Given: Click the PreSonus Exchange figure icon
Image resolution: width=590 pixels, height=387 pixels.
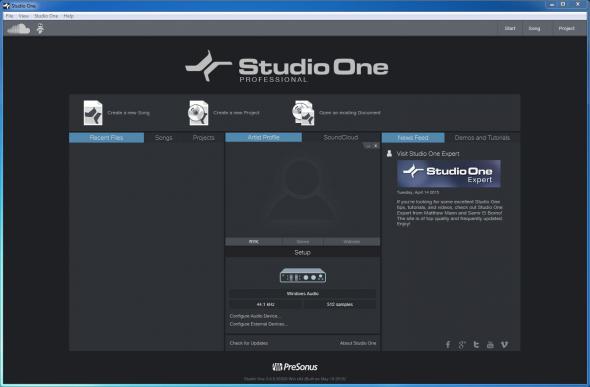Looking at the screenshot, I should point(40,29).
